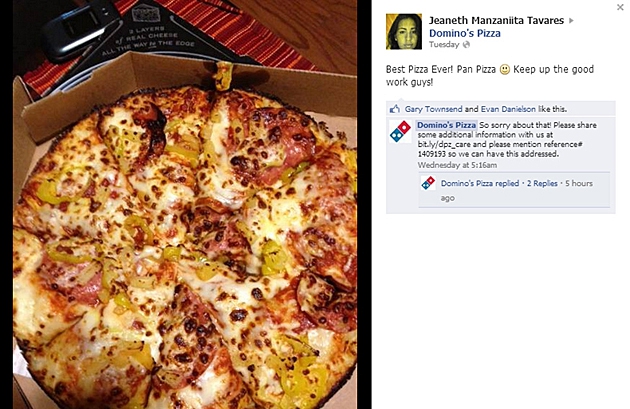Click the arrow icon beside the poster's name

[x=571, y=20]
